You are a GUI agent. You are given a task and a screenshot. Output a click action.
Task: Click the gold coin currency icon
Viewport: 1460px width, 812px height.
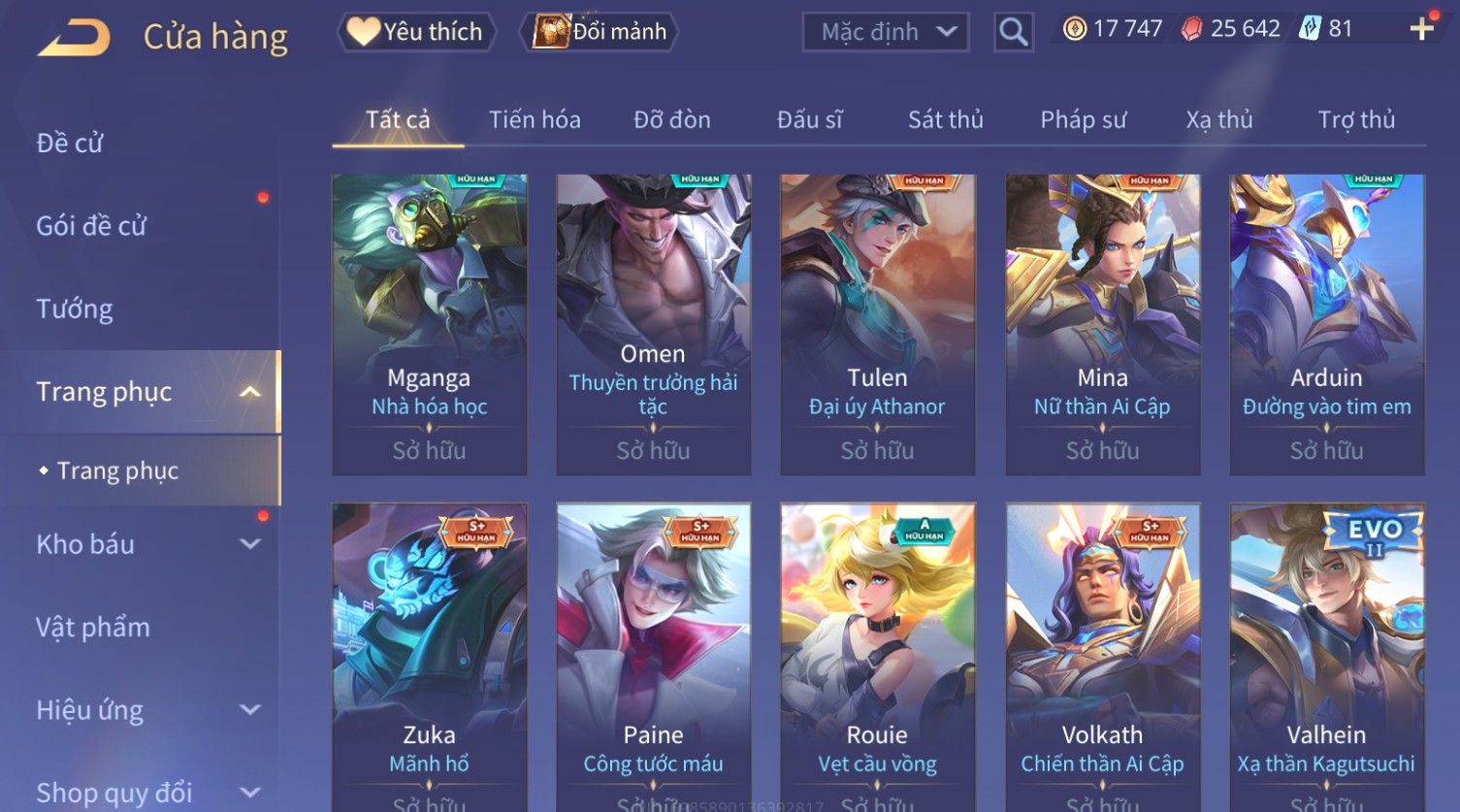click(1074, 29)
